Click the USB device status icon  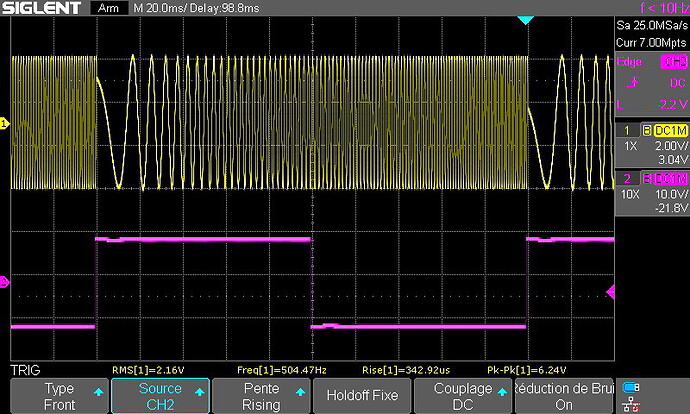(x=630, y=387)
